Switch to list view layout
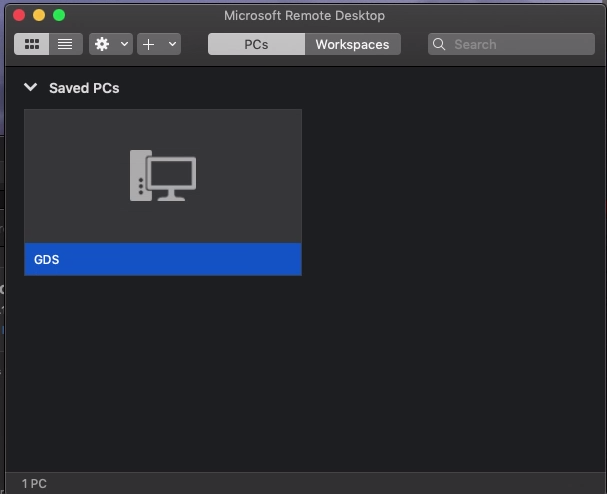The image size is (607, 494). click(65, 44)
